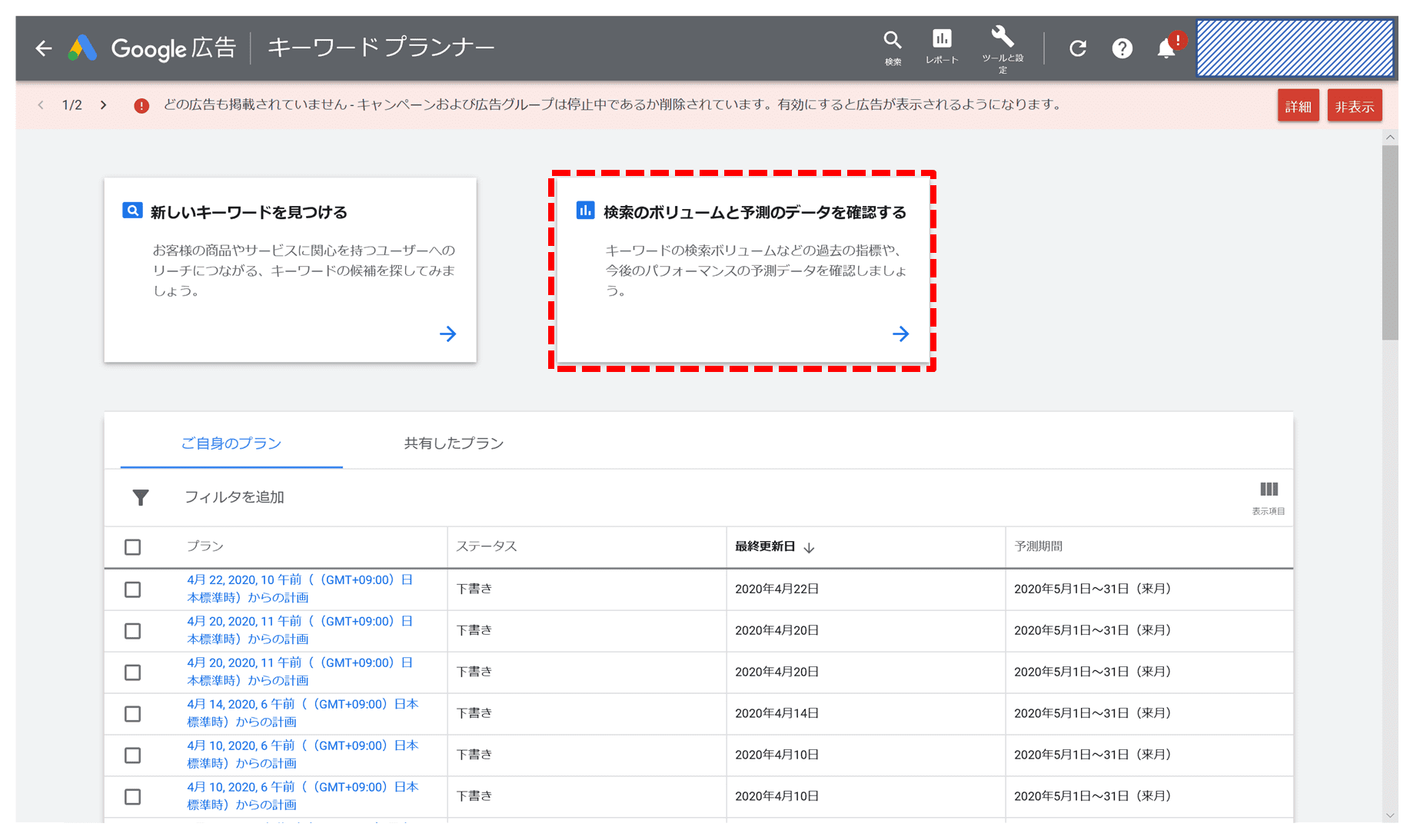Click the account area in header
1420x840 pixels.
[1295, 48]
